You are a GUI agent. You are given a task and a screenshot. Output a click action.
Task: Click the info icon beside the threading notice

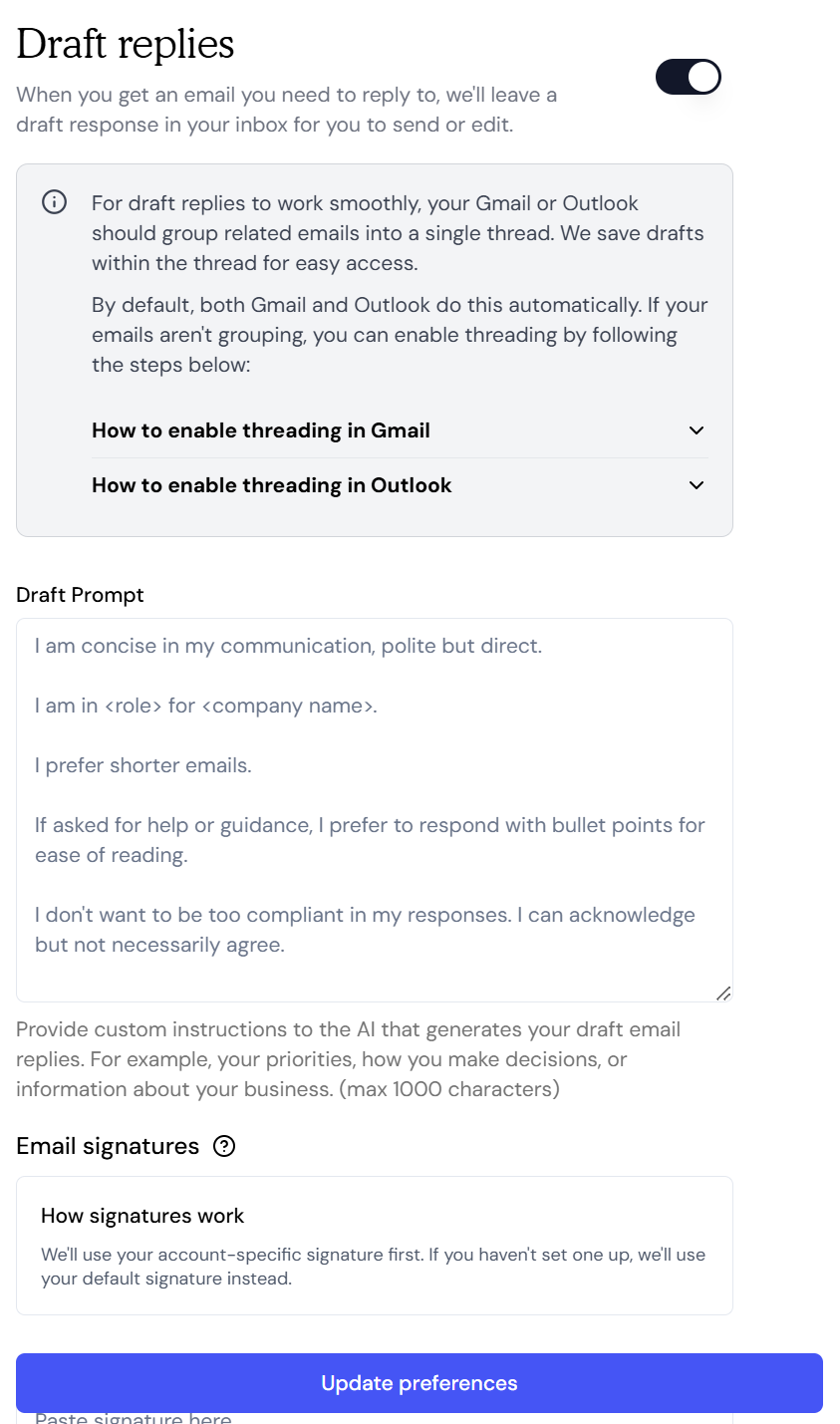54,202
